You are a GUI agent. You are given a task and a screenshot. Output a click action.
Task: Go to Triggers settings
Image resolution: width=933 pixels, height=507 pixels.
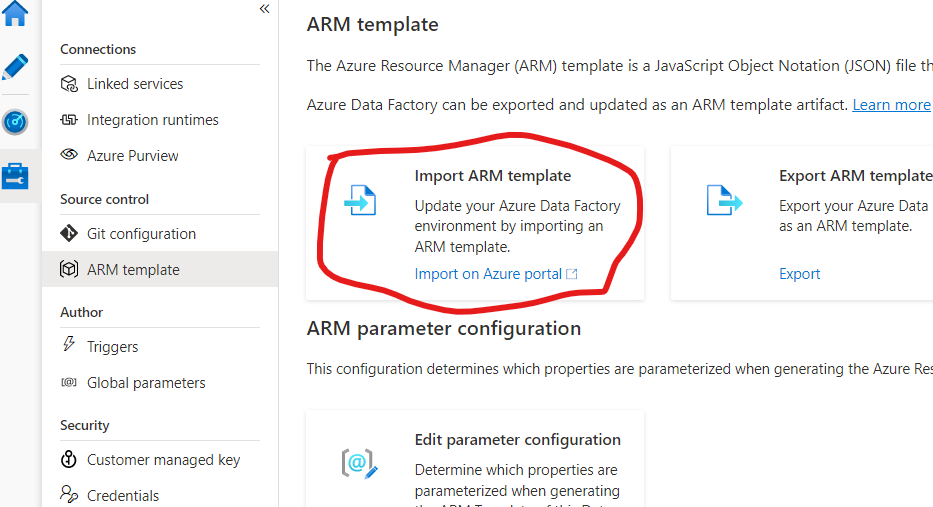(x=112, y=347)
